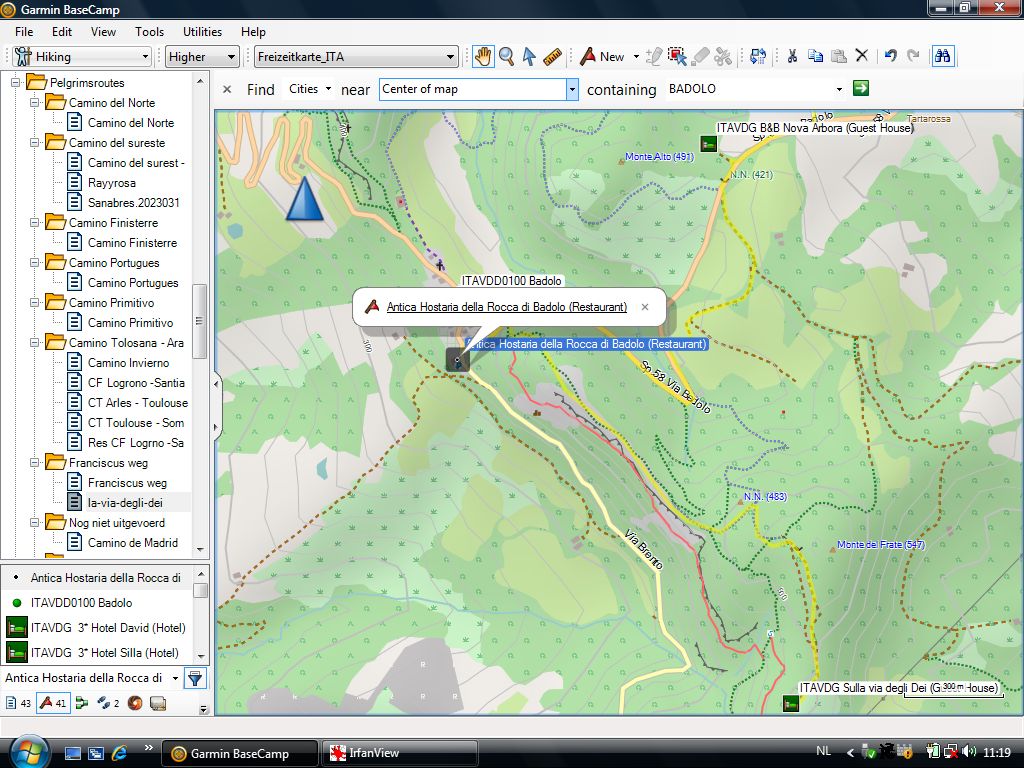Click the Cut scissors icon
This screenshot has height=768, width=1024.
[x=791, y=57]
